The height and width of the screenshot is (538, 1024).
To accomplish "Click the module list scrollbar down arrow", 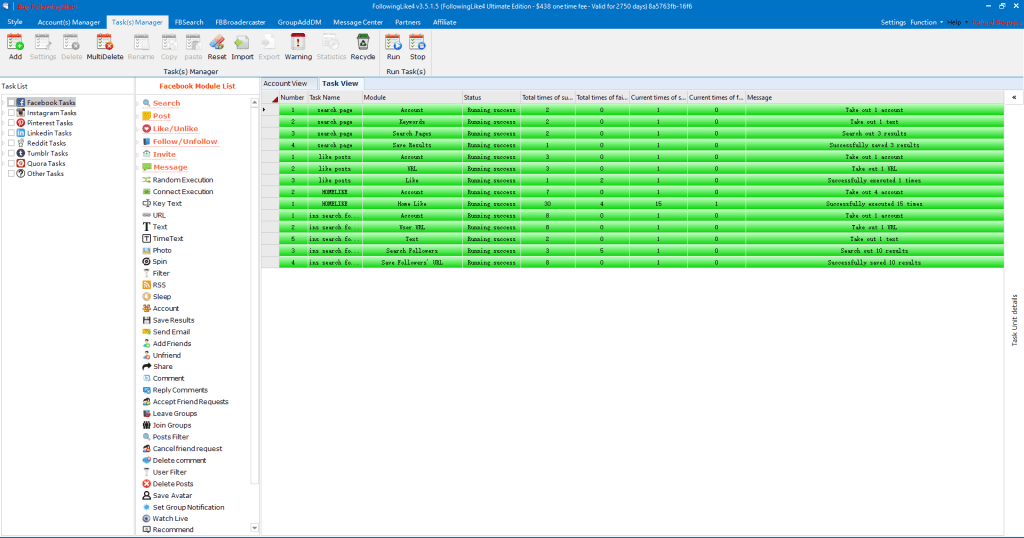I will point(254,527).
